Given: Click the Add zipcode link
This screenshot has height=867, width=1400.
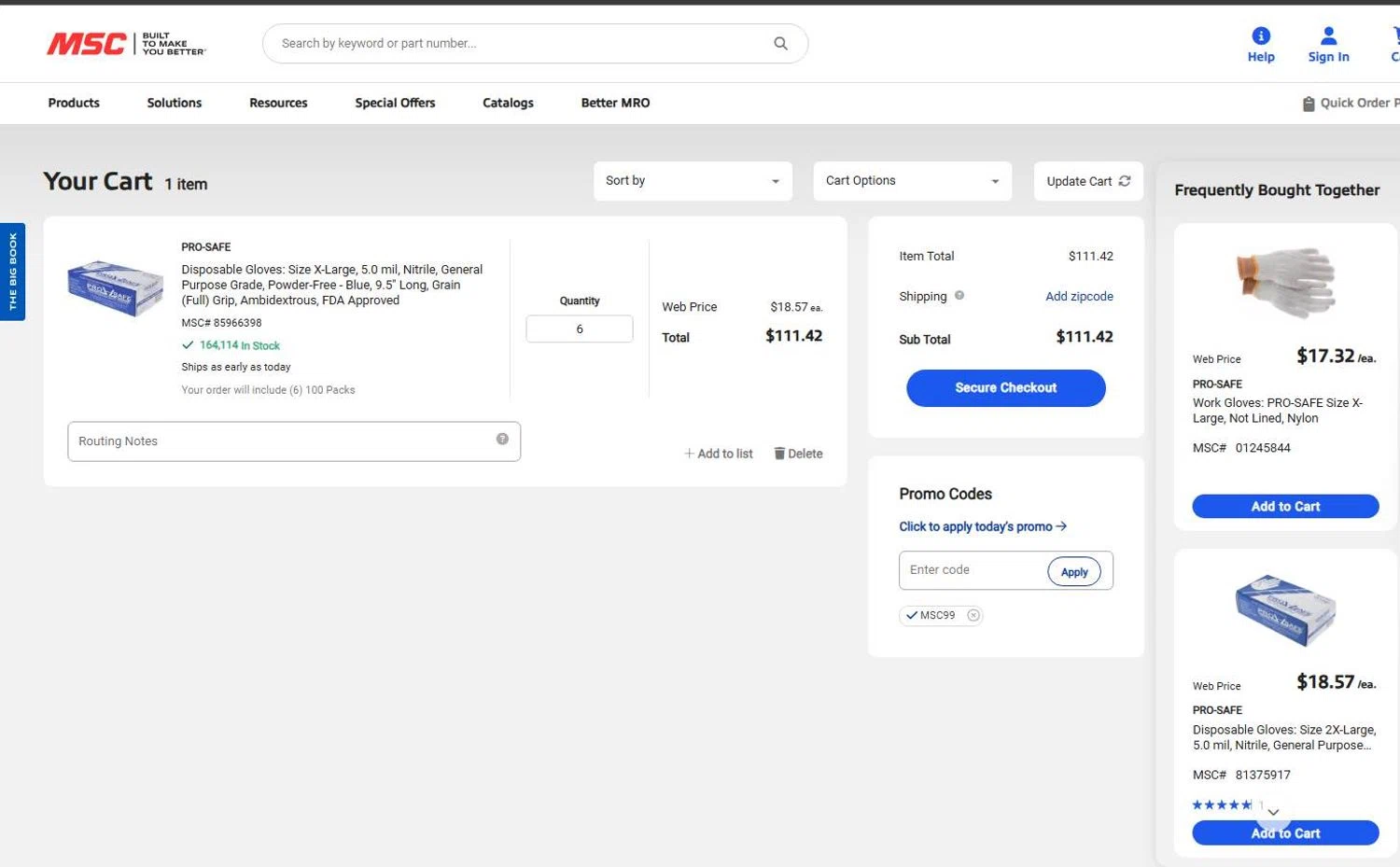Looking at the screenshot, I should pyautogui.click(x=1079, y=297).
